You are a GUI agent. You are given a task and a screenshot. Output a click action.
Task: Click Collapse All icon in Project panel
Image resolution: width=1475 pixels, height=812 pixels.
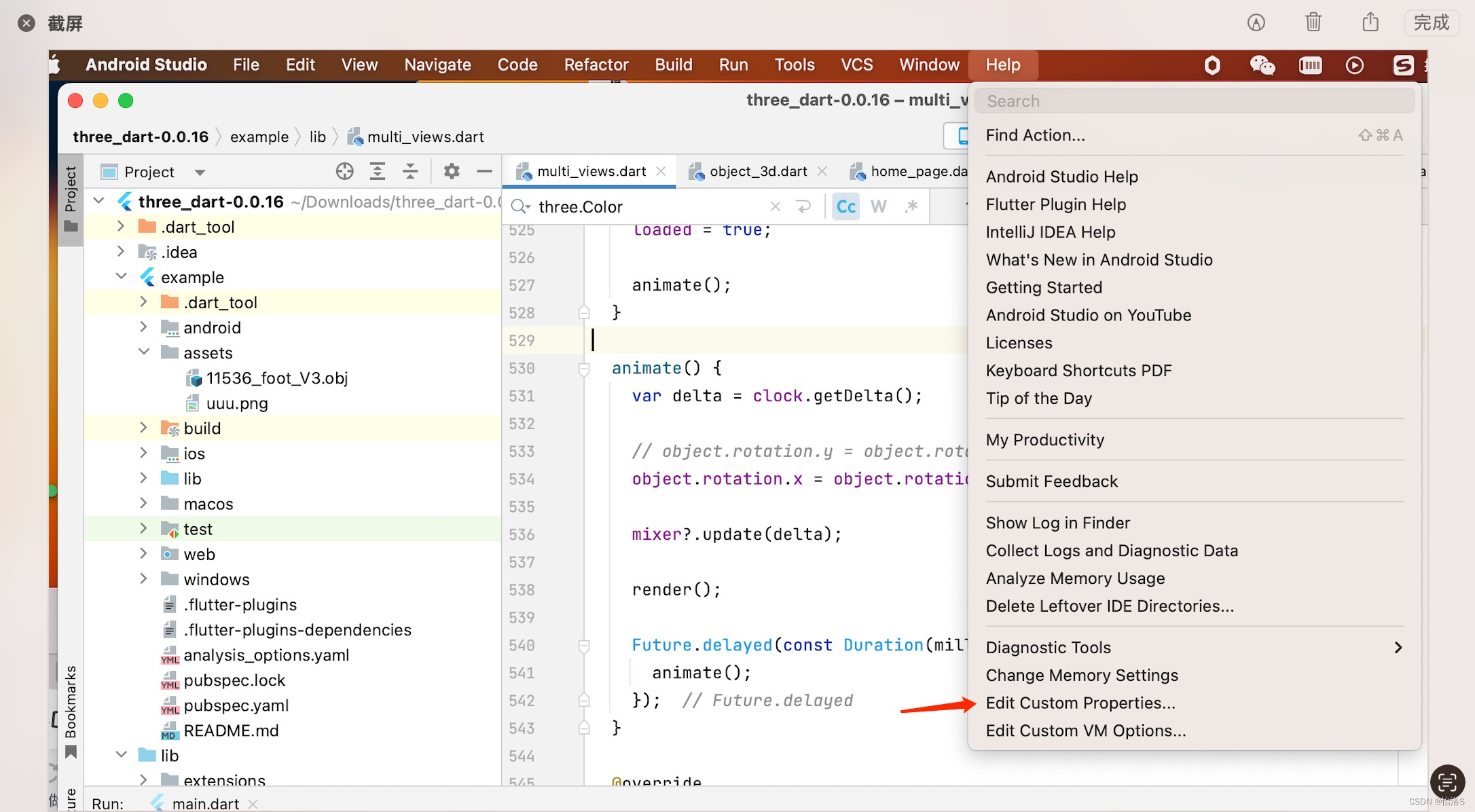click(410, 172)
